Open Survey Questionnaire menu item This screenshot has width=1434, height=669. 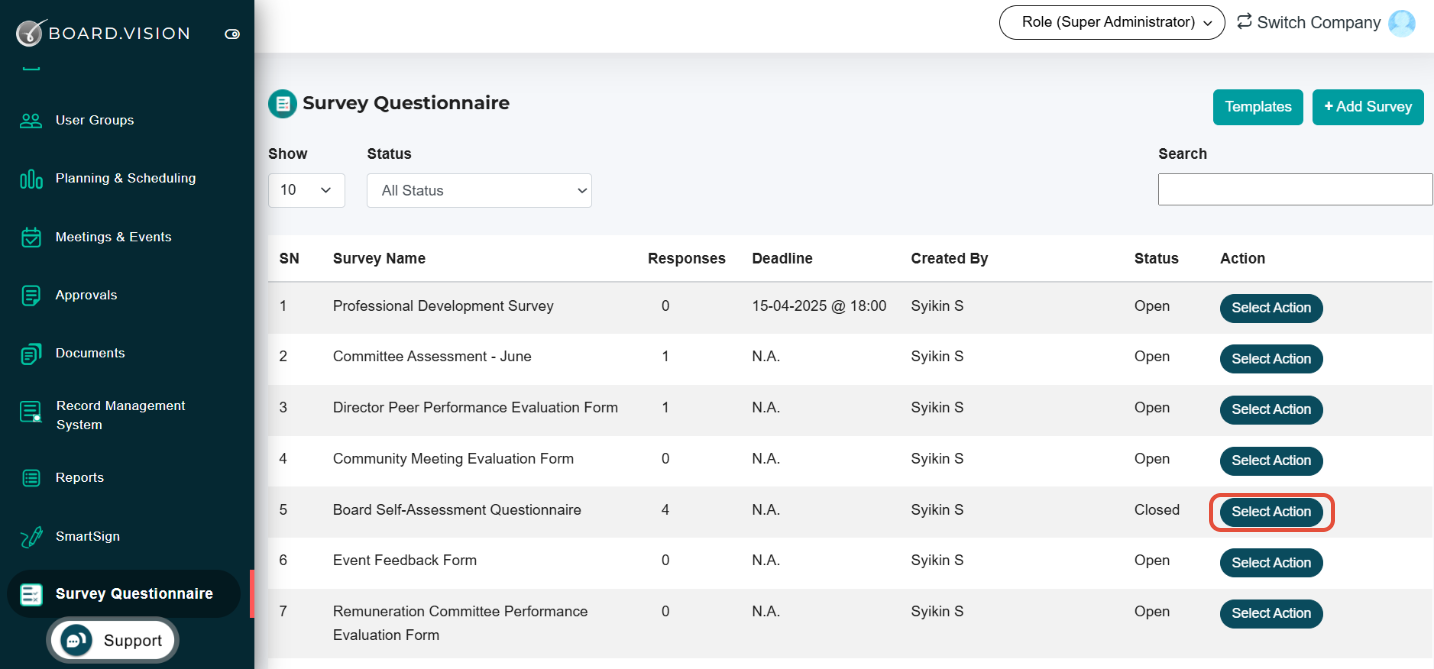coord(134,594)
